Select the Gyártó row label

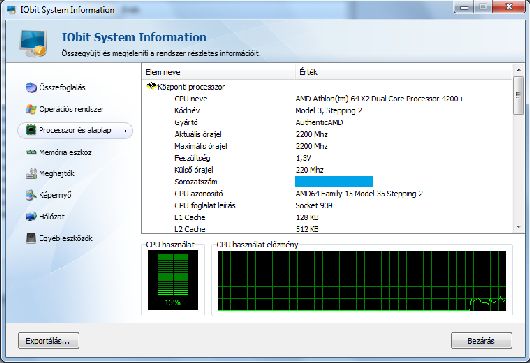point(186,122)
